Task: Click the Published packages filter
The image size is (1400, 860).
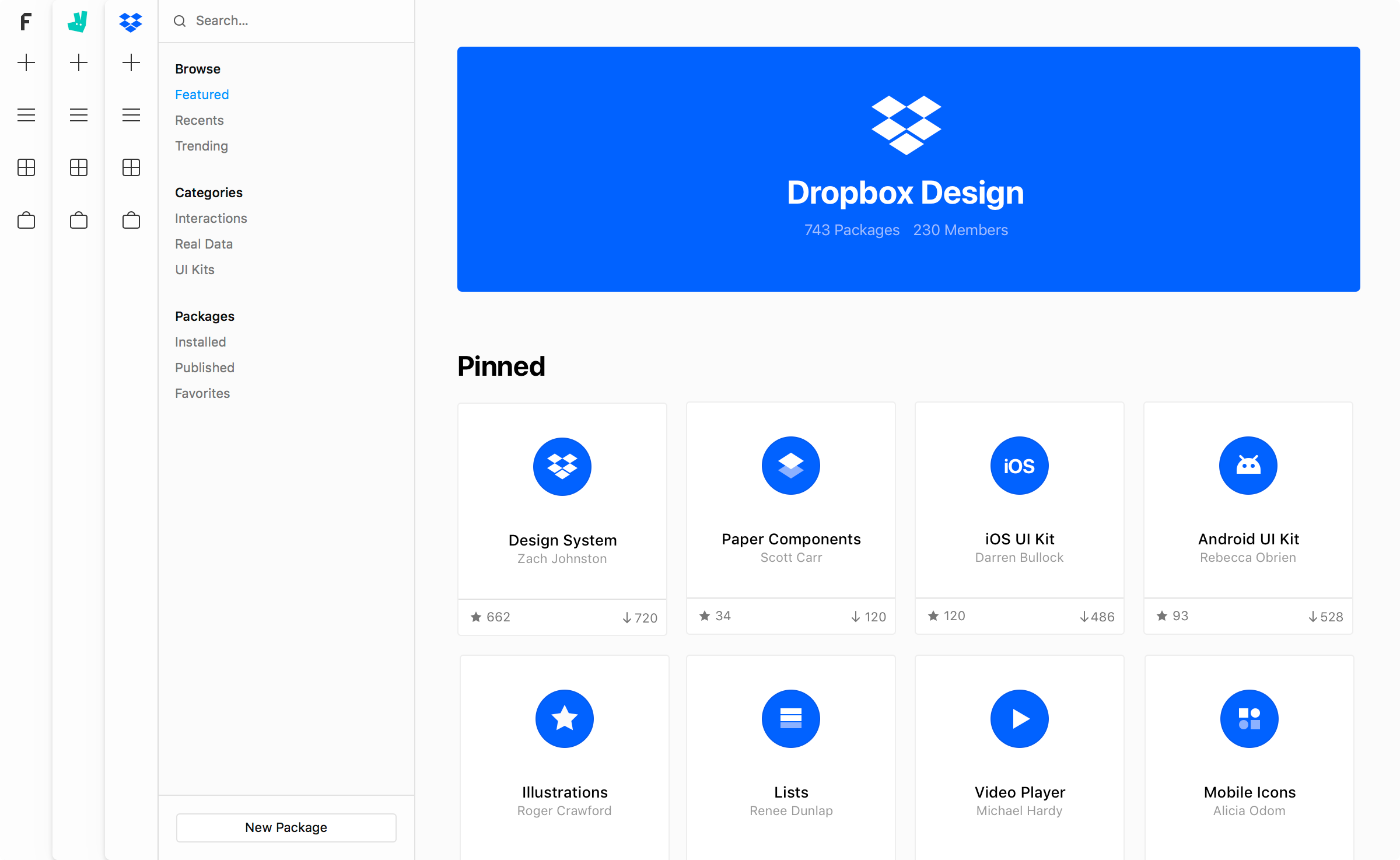Action: [204, 367]
